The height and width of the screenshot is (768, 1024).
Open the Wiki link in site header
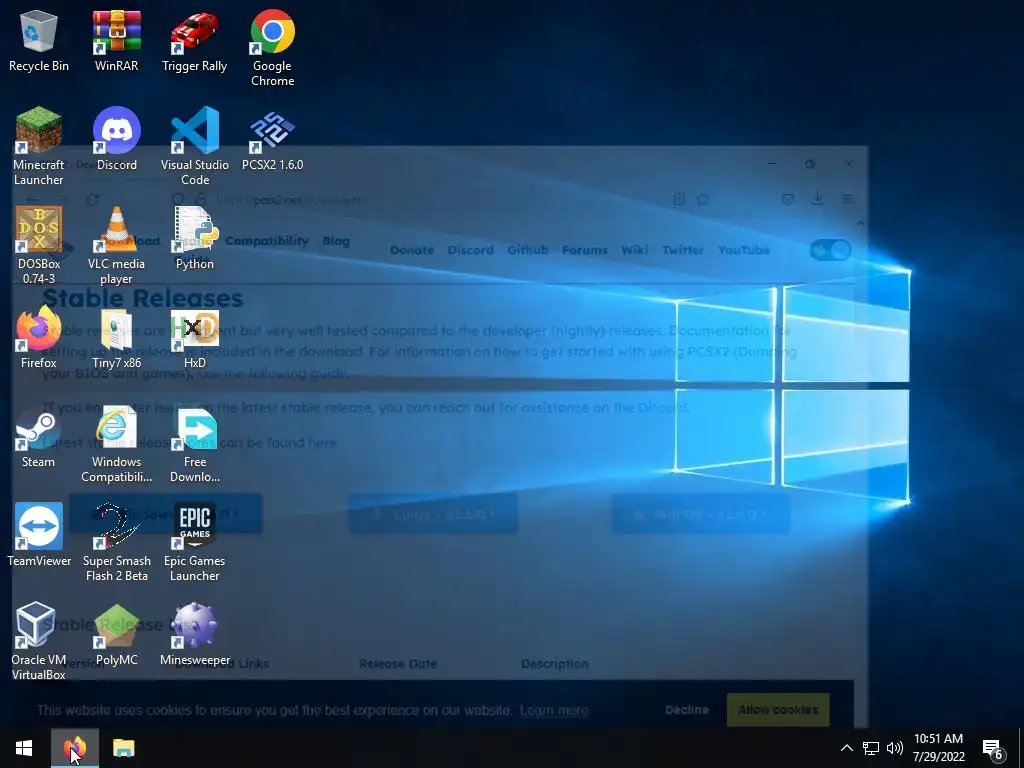(635, 250)
